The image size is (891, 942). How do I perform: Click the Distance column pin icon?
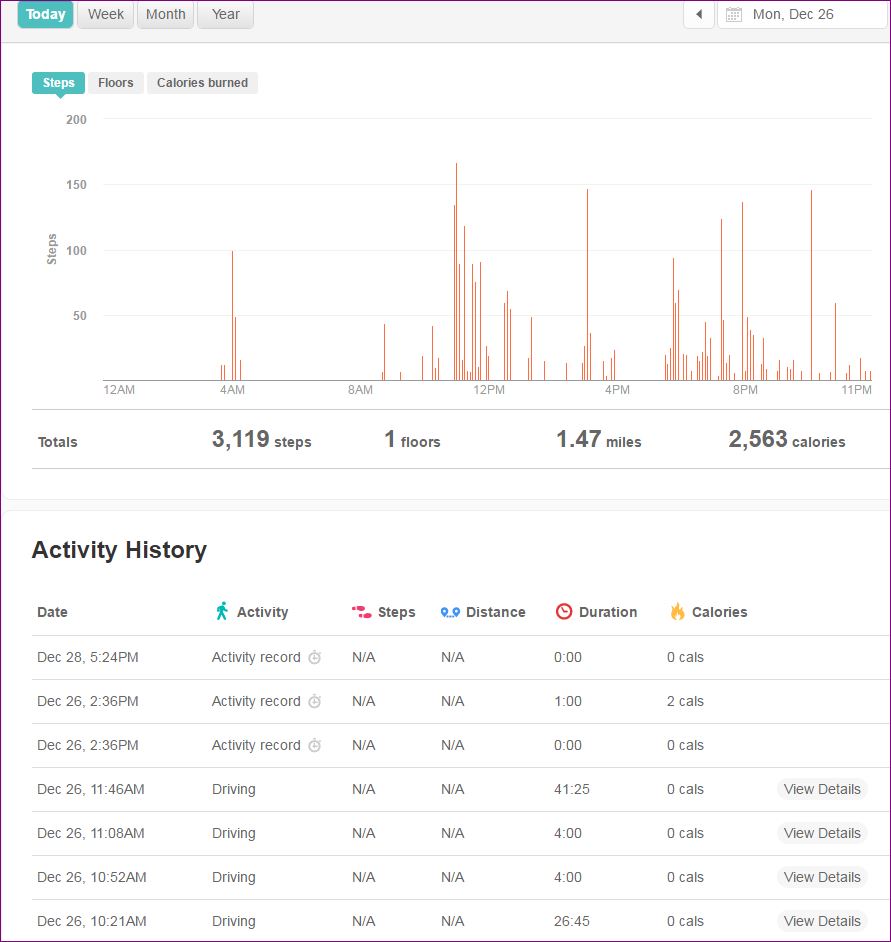click(450, 612)
